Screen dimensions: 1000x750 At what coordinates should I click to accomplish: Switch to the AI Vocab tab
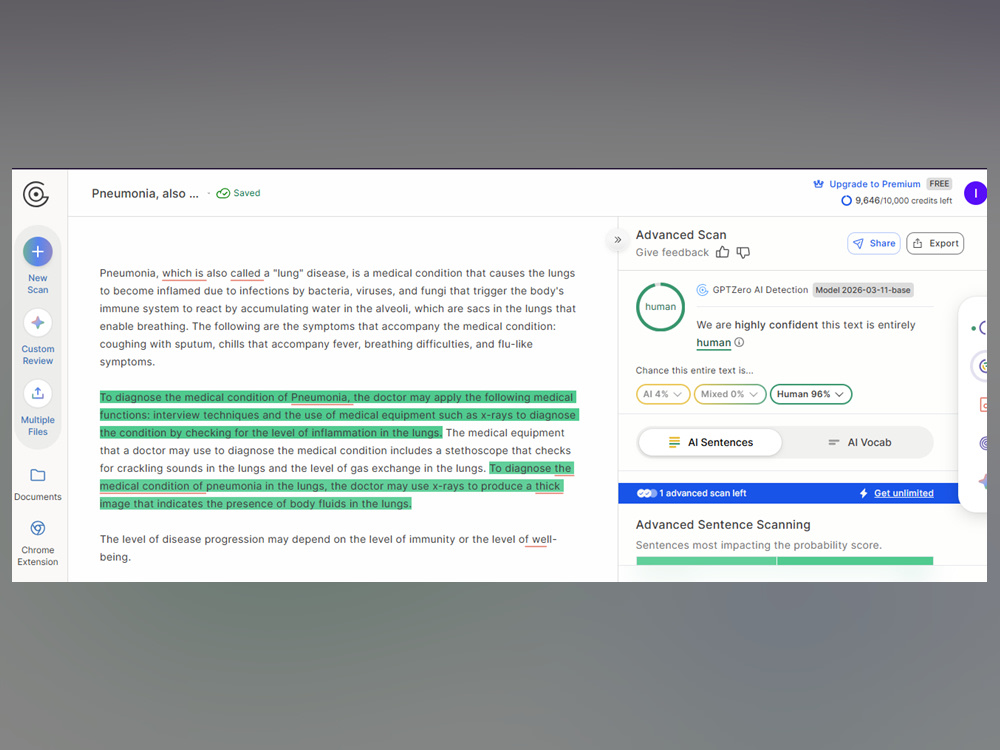pyautogui.click(x=859, y=442)
